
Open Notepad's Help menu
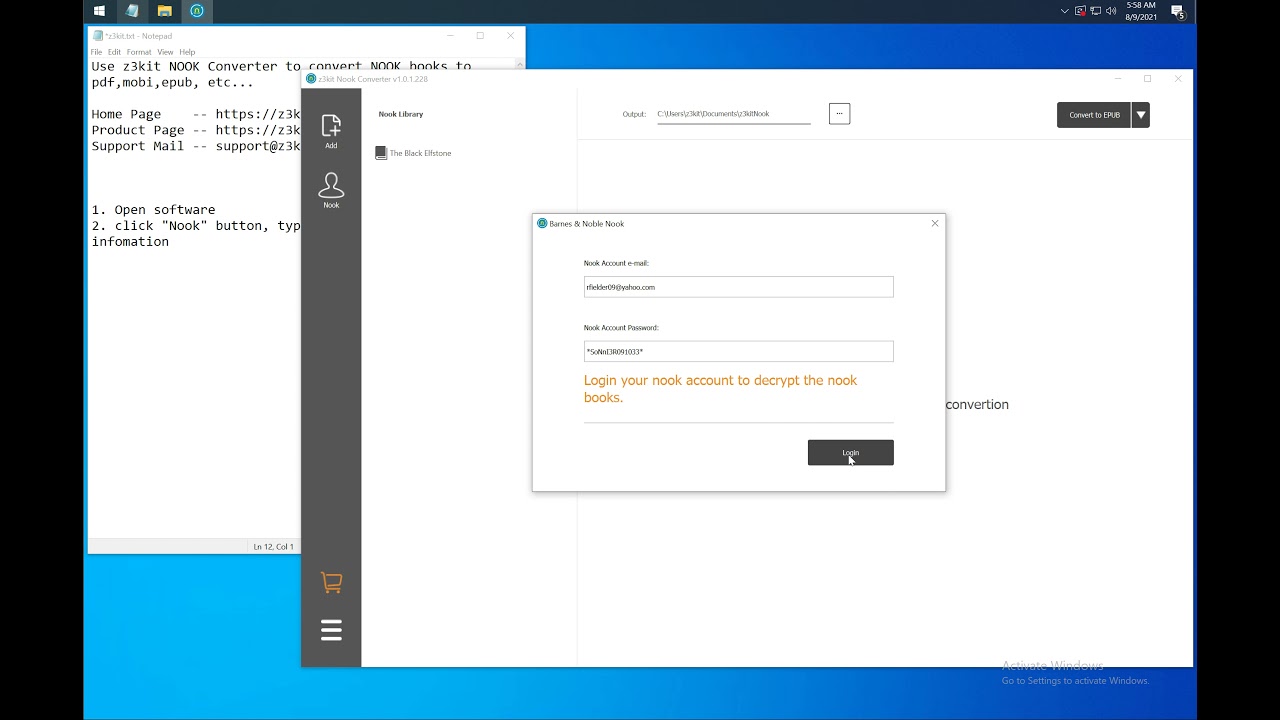coord(187,52)
